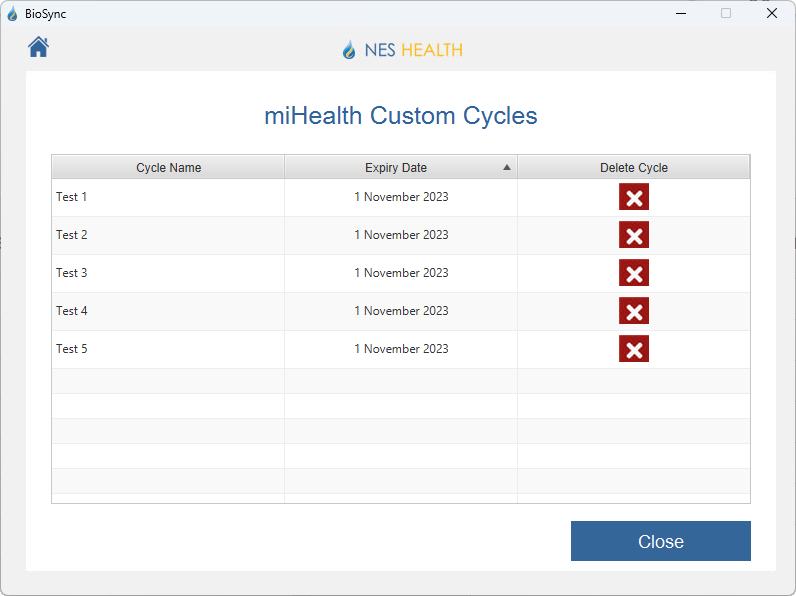Close the custom cycles screen

click(660, 541)
